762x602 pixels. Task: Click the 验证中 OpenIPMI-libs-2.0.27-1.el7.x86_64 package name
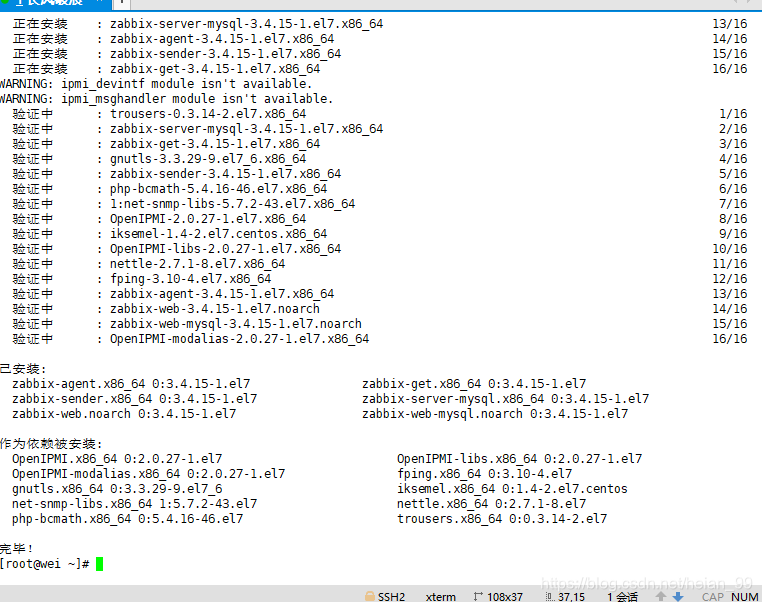225,249
